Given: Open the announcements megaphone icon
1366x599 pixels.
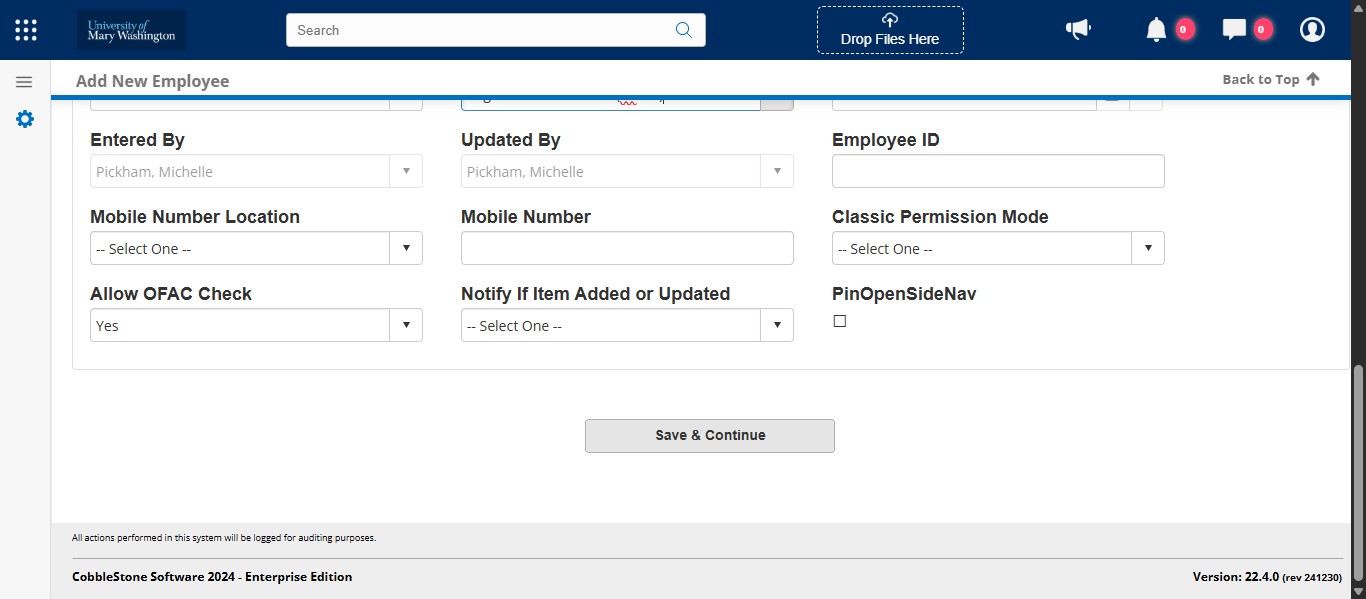Looking at the screenshot, I should [1078, 30].
